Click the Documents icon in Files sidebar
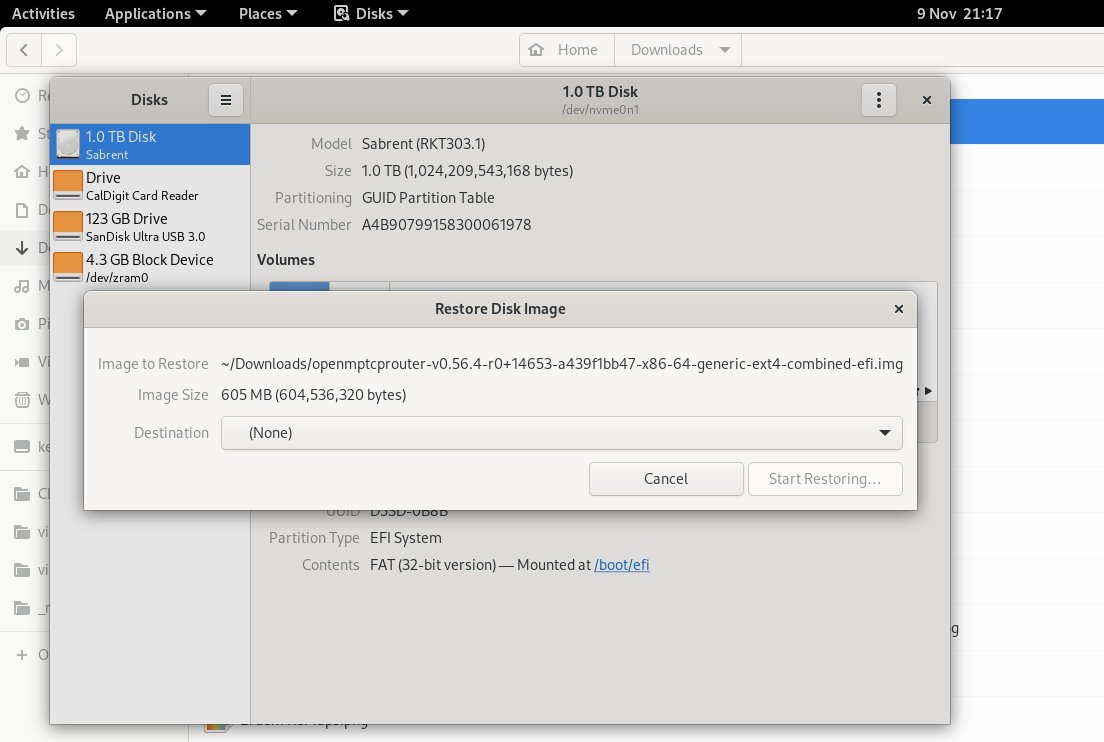Image resolution: width=1104 pixels, height=742 pixels. pyautogui.click(x=23, y=210)
